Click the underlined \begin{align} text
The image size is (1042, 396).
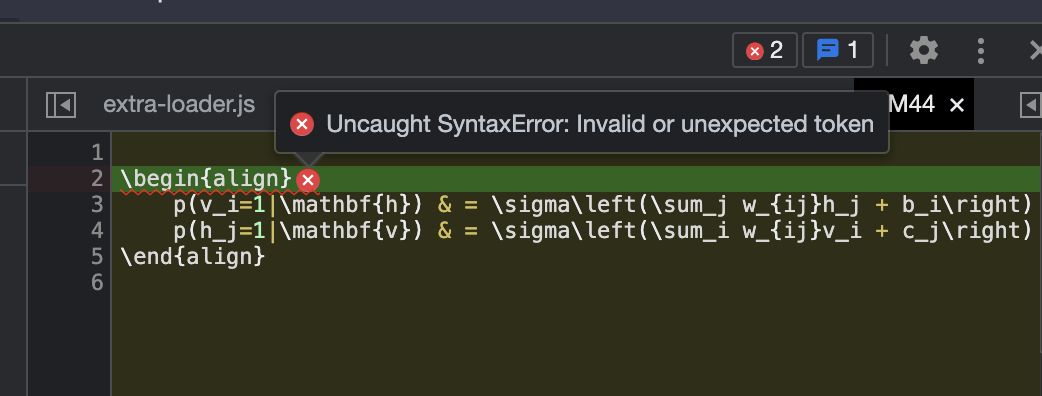pyautogui.click(x=206, y=179)
